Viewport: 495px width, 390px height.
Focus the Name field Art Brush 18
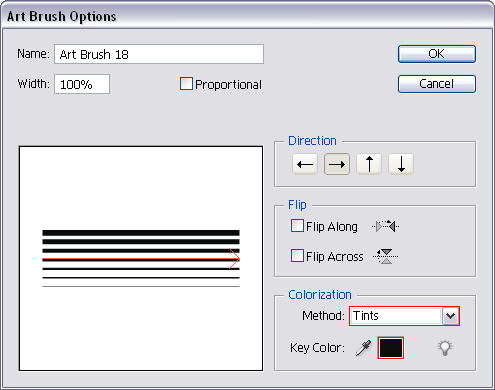pyautogui.click(x=159, y=54)
